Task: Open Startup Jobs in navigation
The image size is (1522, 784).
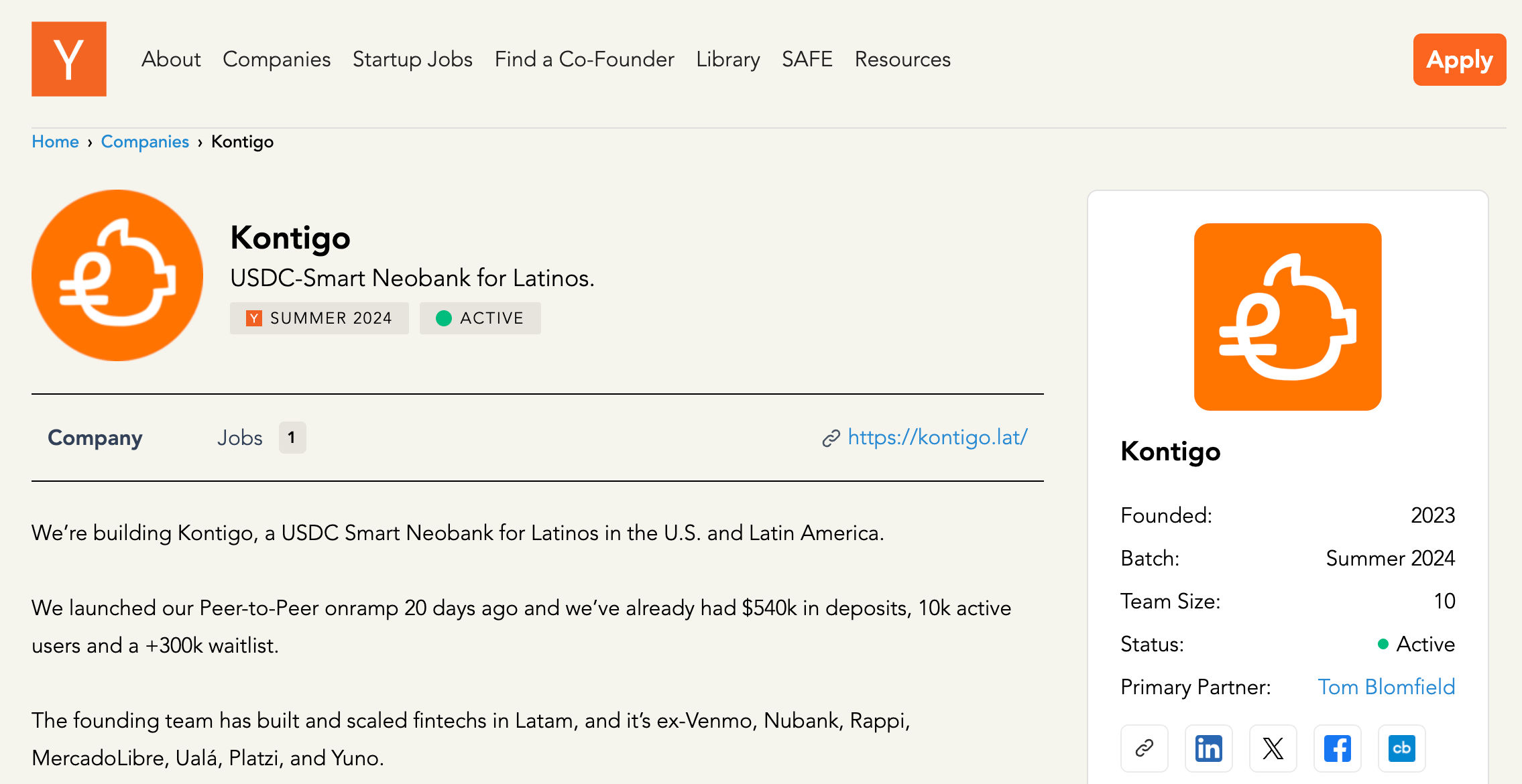Action: coord(412,59)
